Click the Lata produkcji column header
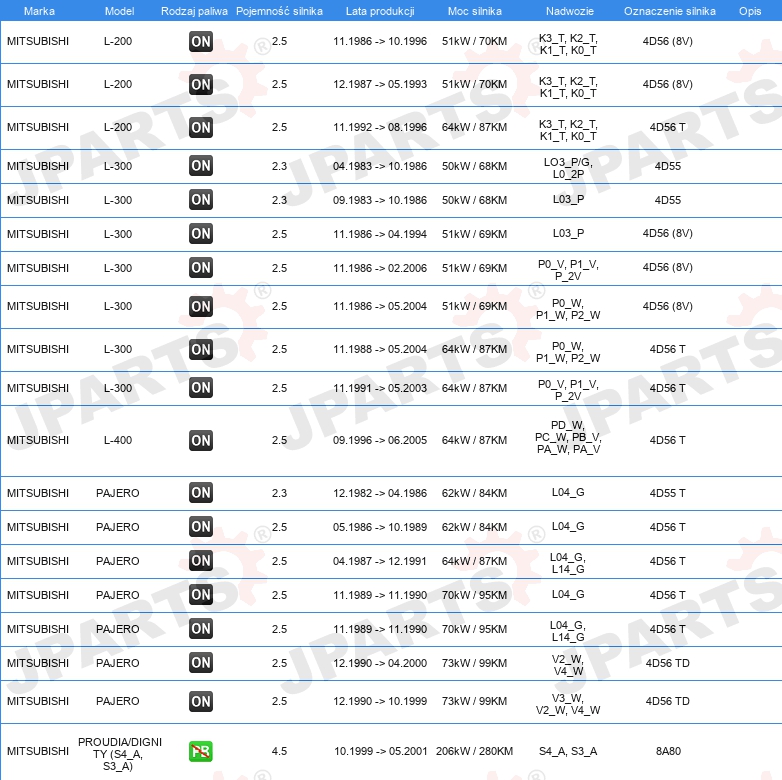 click(380, 11)
